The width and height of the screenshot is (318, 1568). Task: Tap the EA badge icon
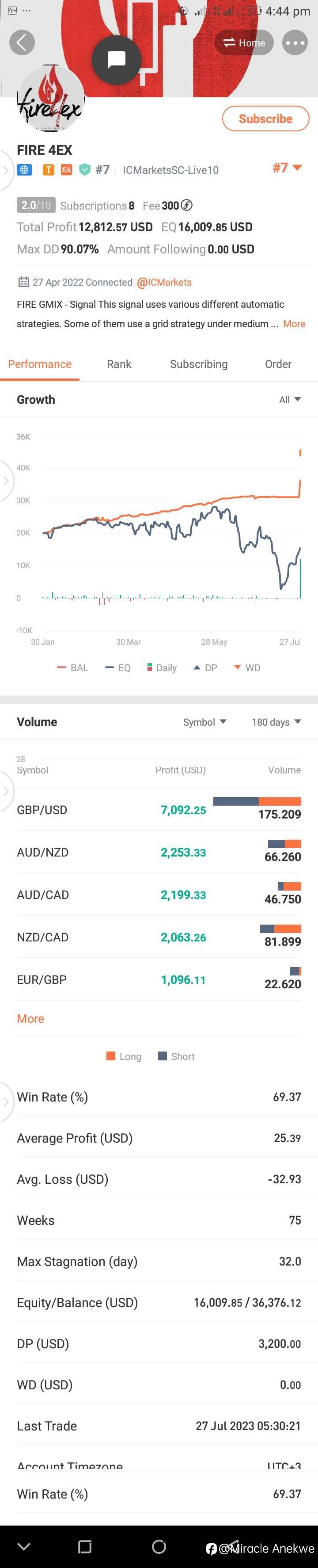[66, 170]
